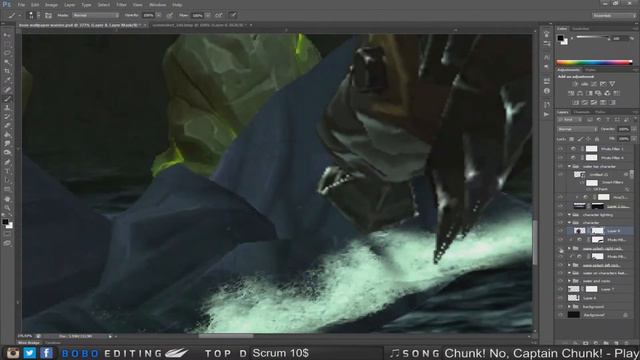Open Facebook icon in the bottom overlay

(x=46, y=353)
